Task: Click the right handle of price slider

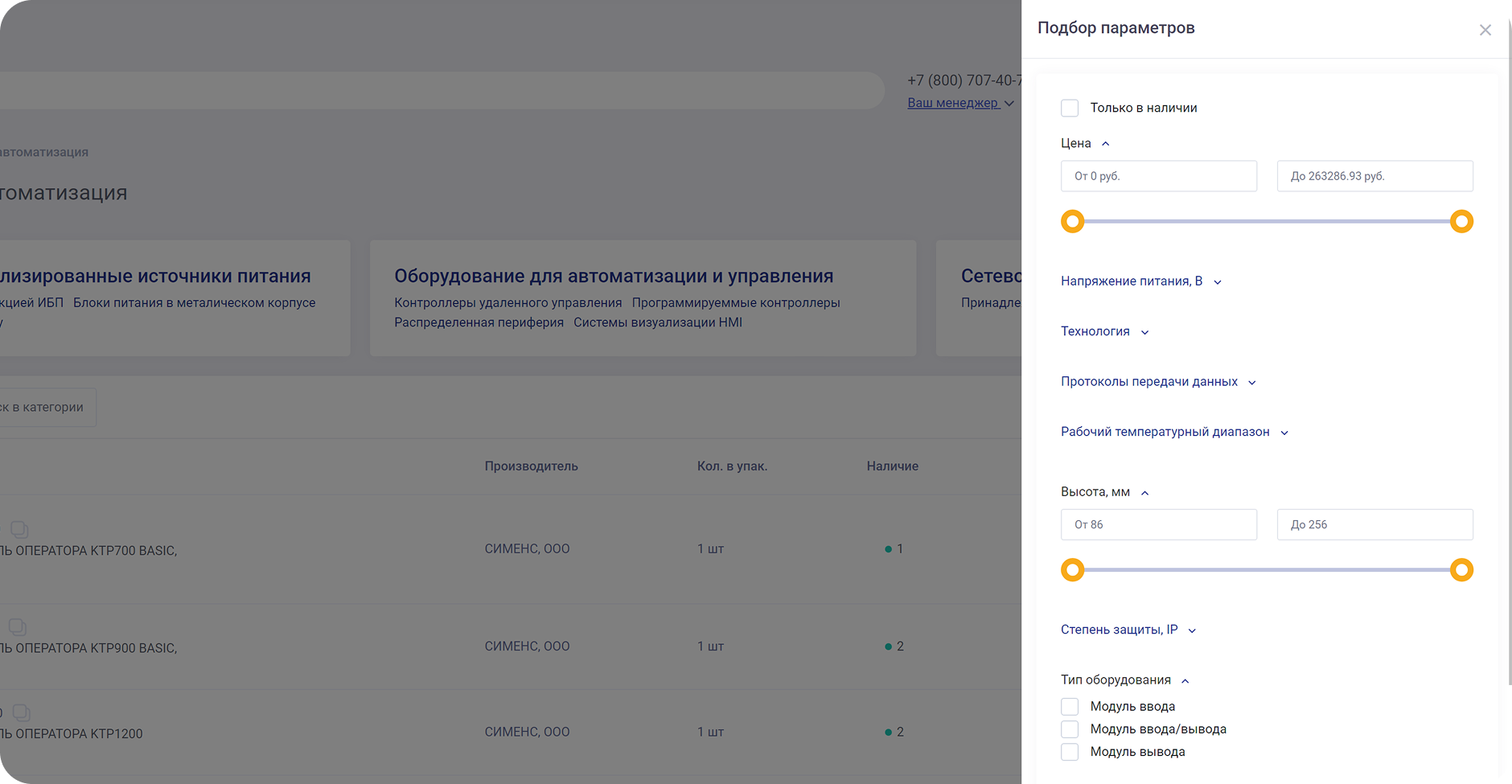Action: point(1461,221)
